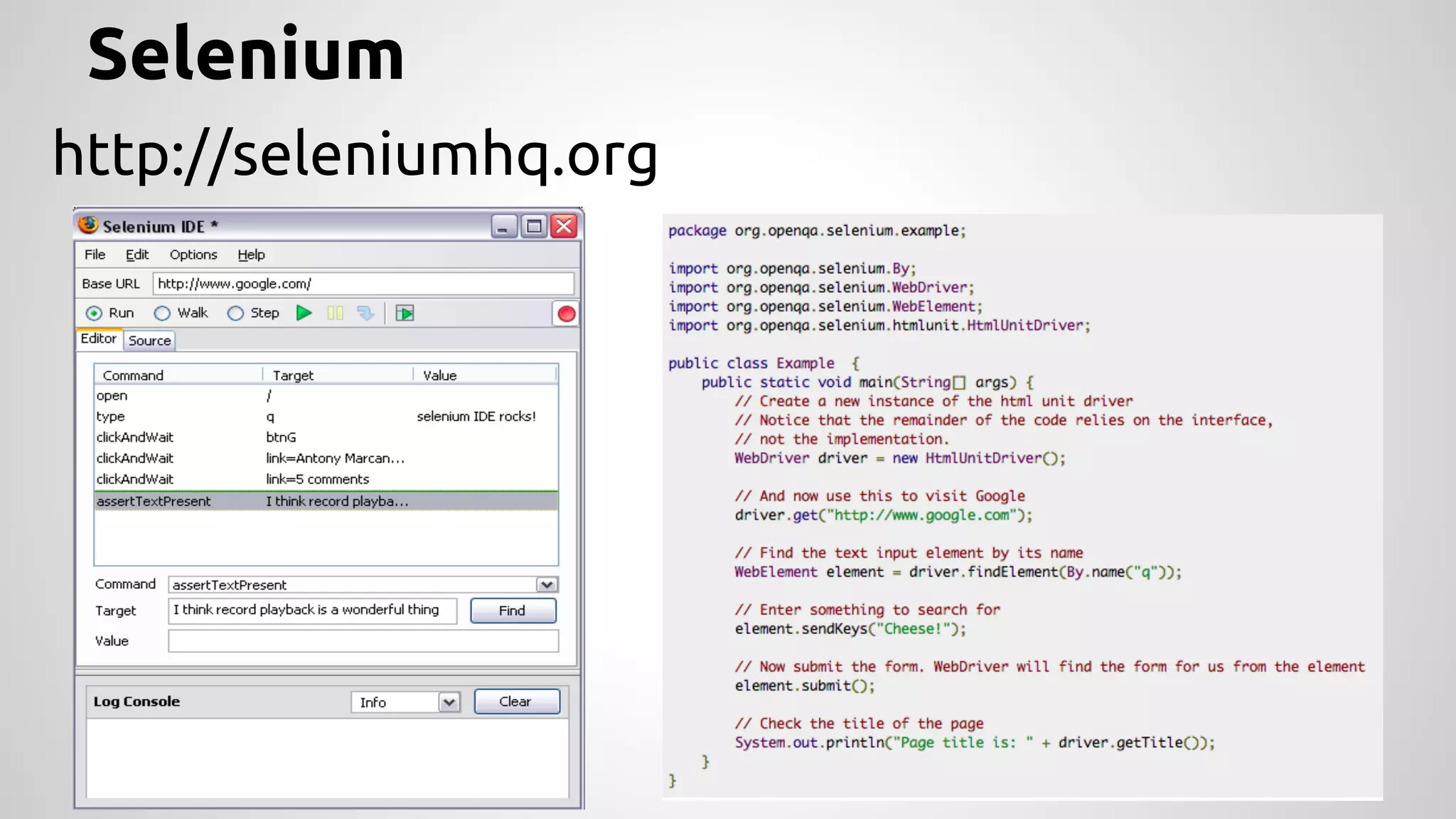Click the import HtmlUnitDriver code line
This screenshot has width=1456, height=819.
879,326
